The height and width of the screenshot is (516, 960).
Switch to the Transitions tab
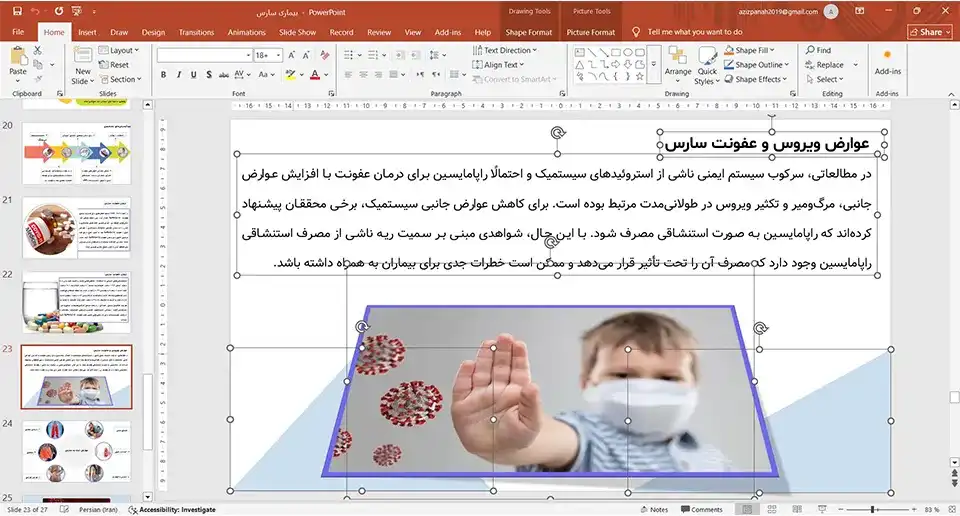pos(196,32)
